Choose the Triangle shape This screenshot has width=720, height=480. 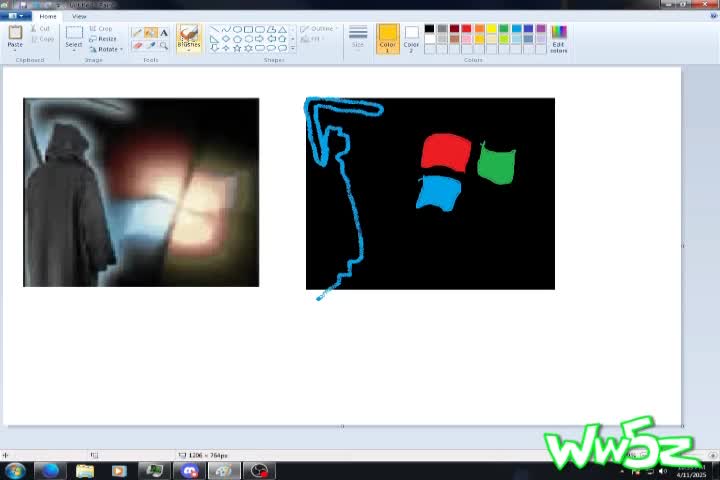282,29
